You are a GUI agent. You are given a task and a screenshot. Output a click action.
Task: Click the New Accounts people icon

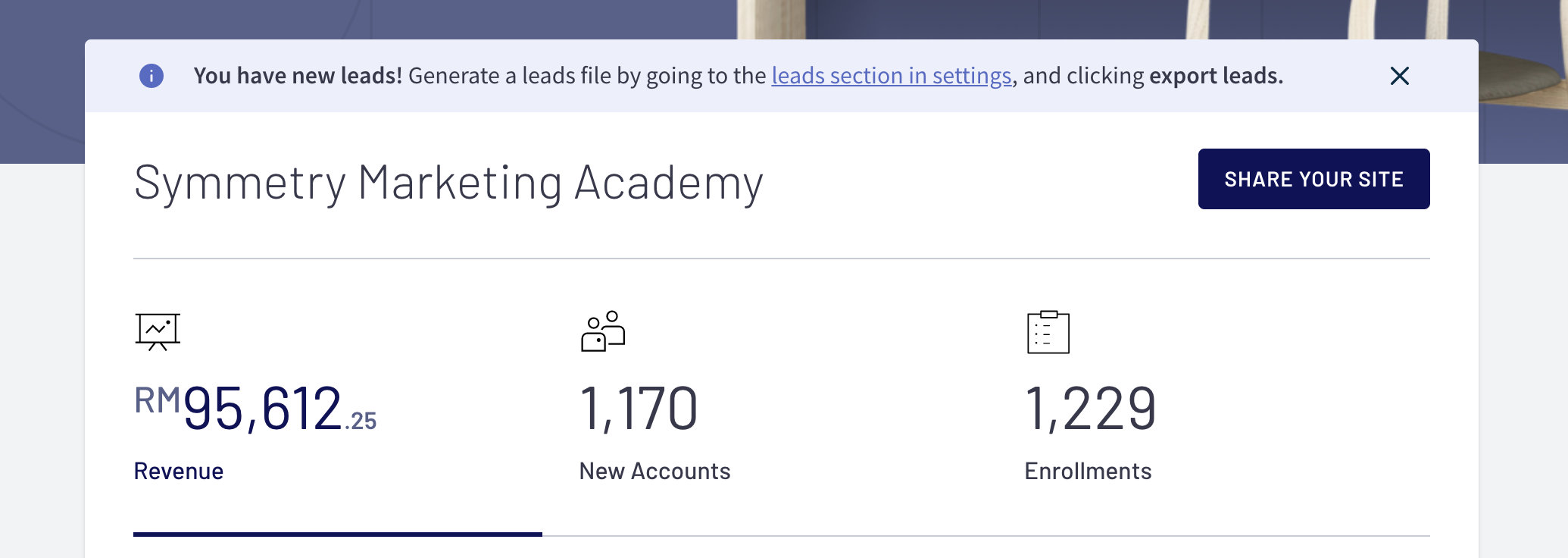pos(603,332)
